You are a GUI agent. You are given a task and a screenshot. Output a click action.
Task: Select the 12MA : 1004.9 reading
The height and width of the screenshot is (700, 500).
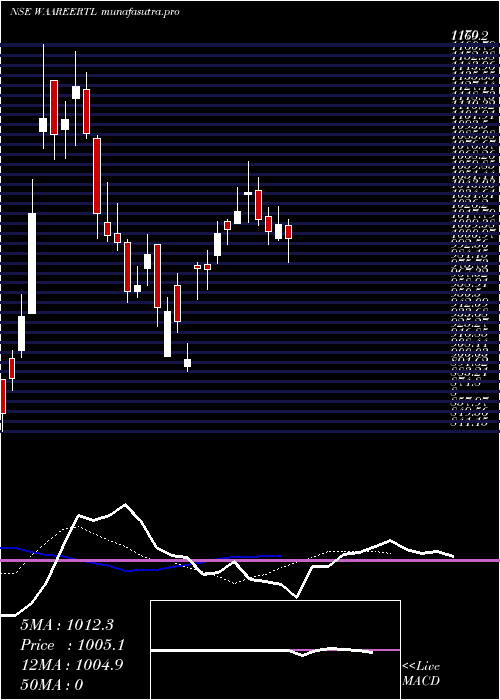pos(71,665)
